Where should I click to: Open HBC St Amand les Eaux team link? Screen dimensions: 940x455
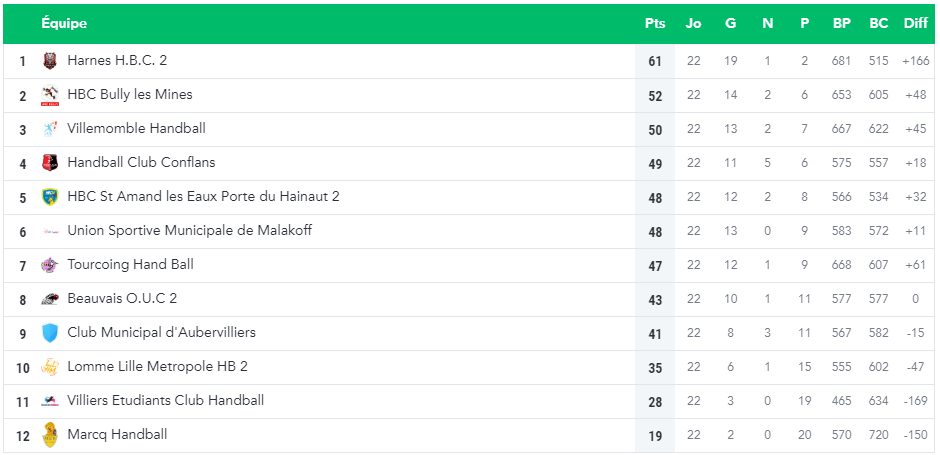(x=203, y=196)
